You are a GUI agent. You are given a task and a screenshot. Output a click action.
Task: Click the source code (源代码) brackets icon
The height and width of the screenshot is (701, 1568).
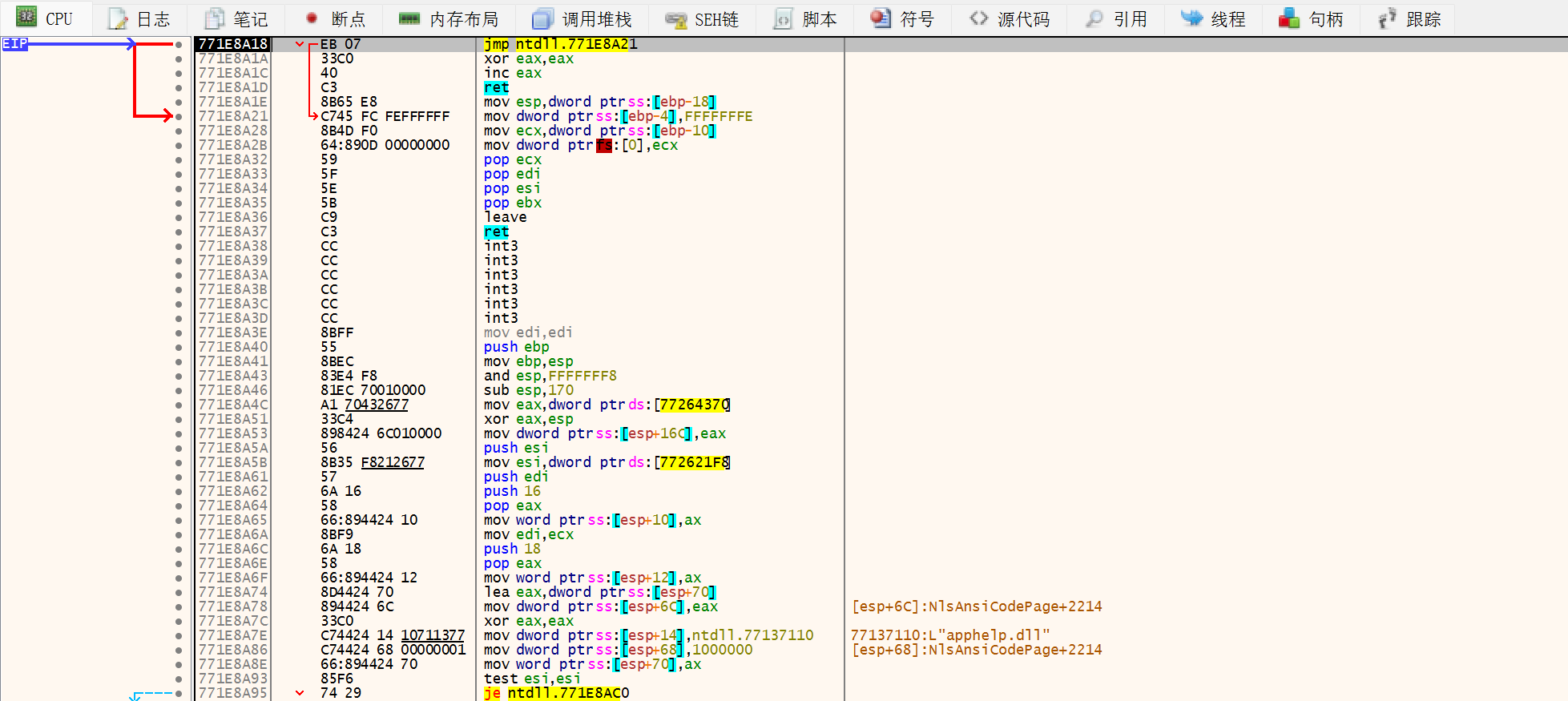[x=978, y=18]
